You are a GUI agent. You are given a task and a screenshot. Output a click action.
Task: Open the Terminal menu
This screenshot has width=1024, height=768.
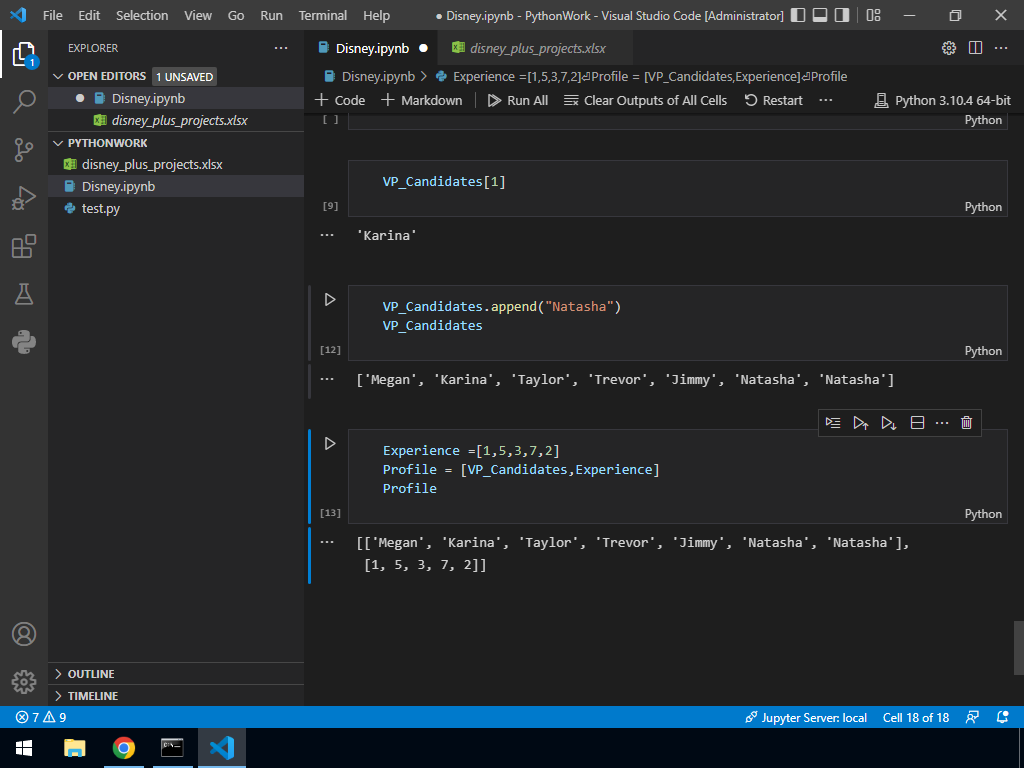(x=322, y=16)
